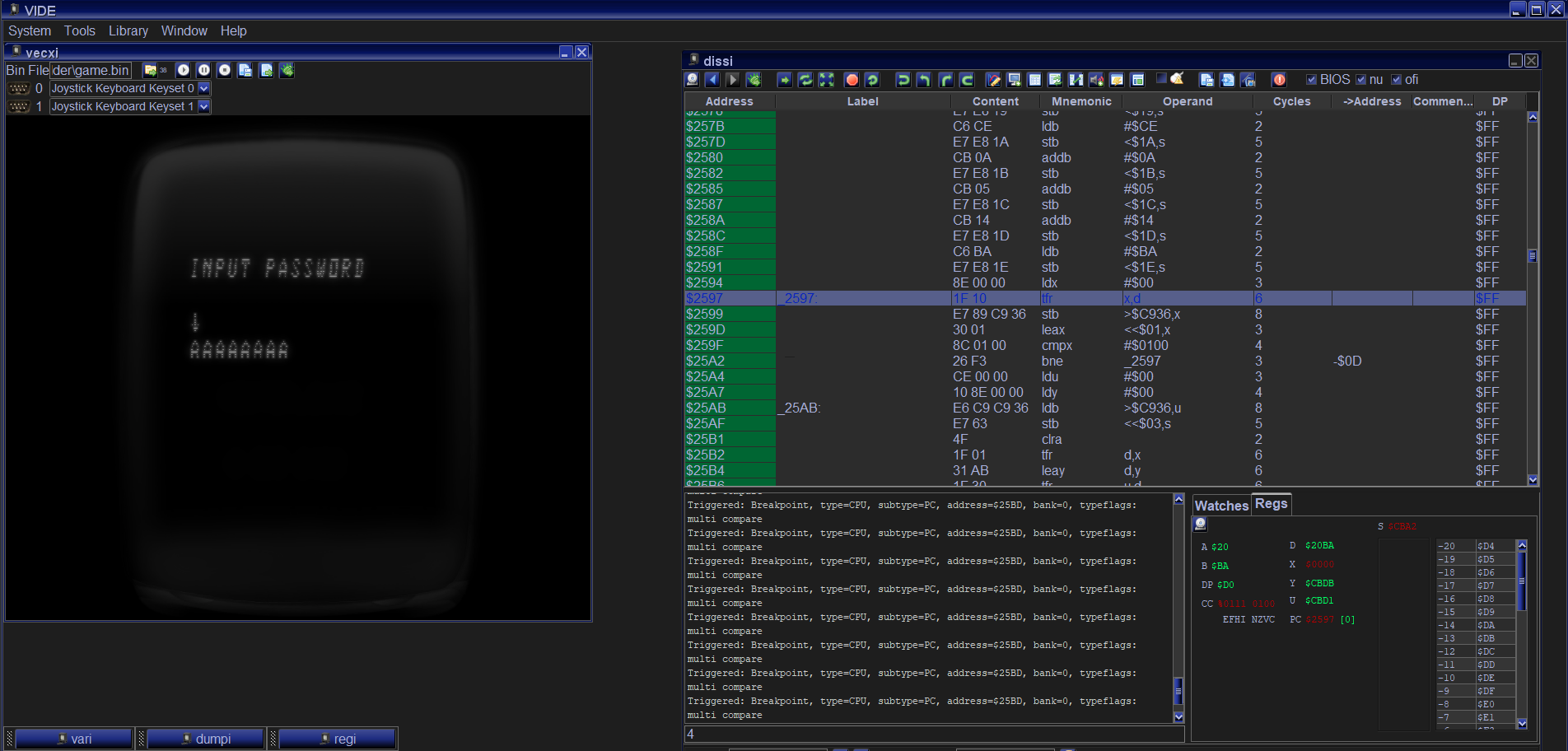This screenshot has height=751, width=1568.
Task: Click the disassembly table vertical scrollbar thumb
Action: point(1533,256)
